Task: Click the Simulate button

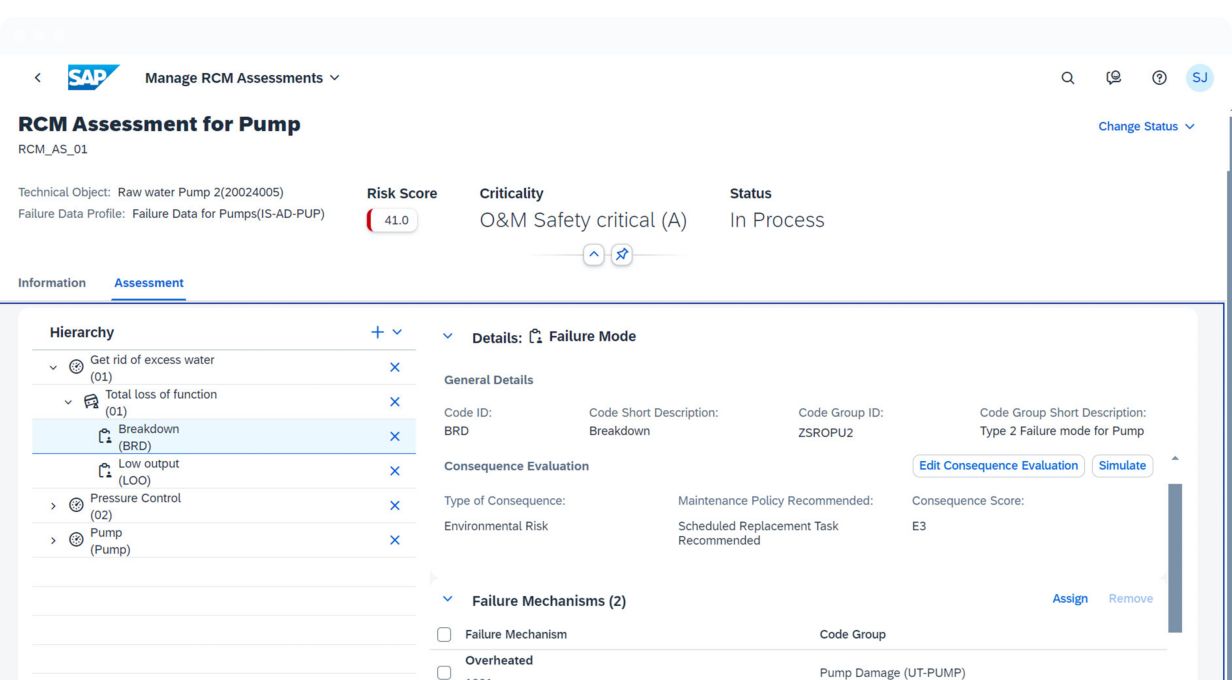Action: pyautogui.click(x=1122, y=466)
